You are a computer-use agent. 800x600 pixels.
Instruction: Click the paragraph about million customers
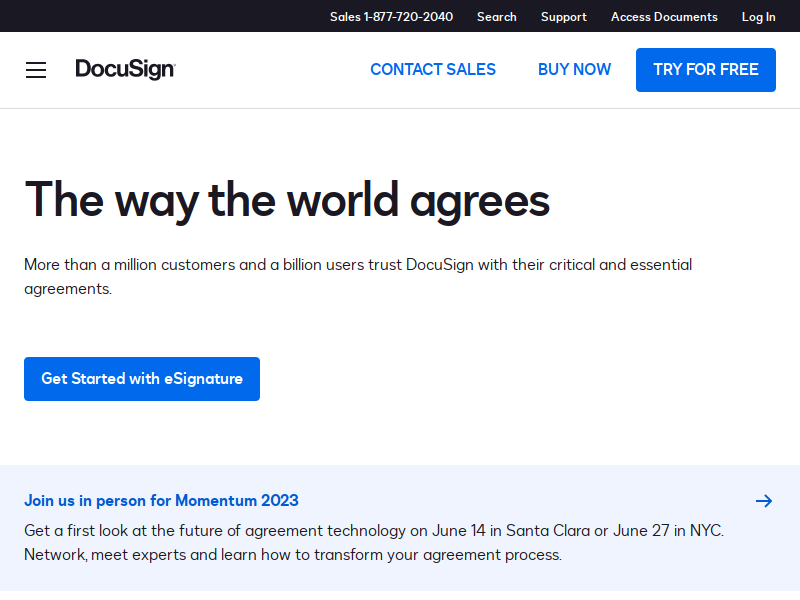pos(358,277)
